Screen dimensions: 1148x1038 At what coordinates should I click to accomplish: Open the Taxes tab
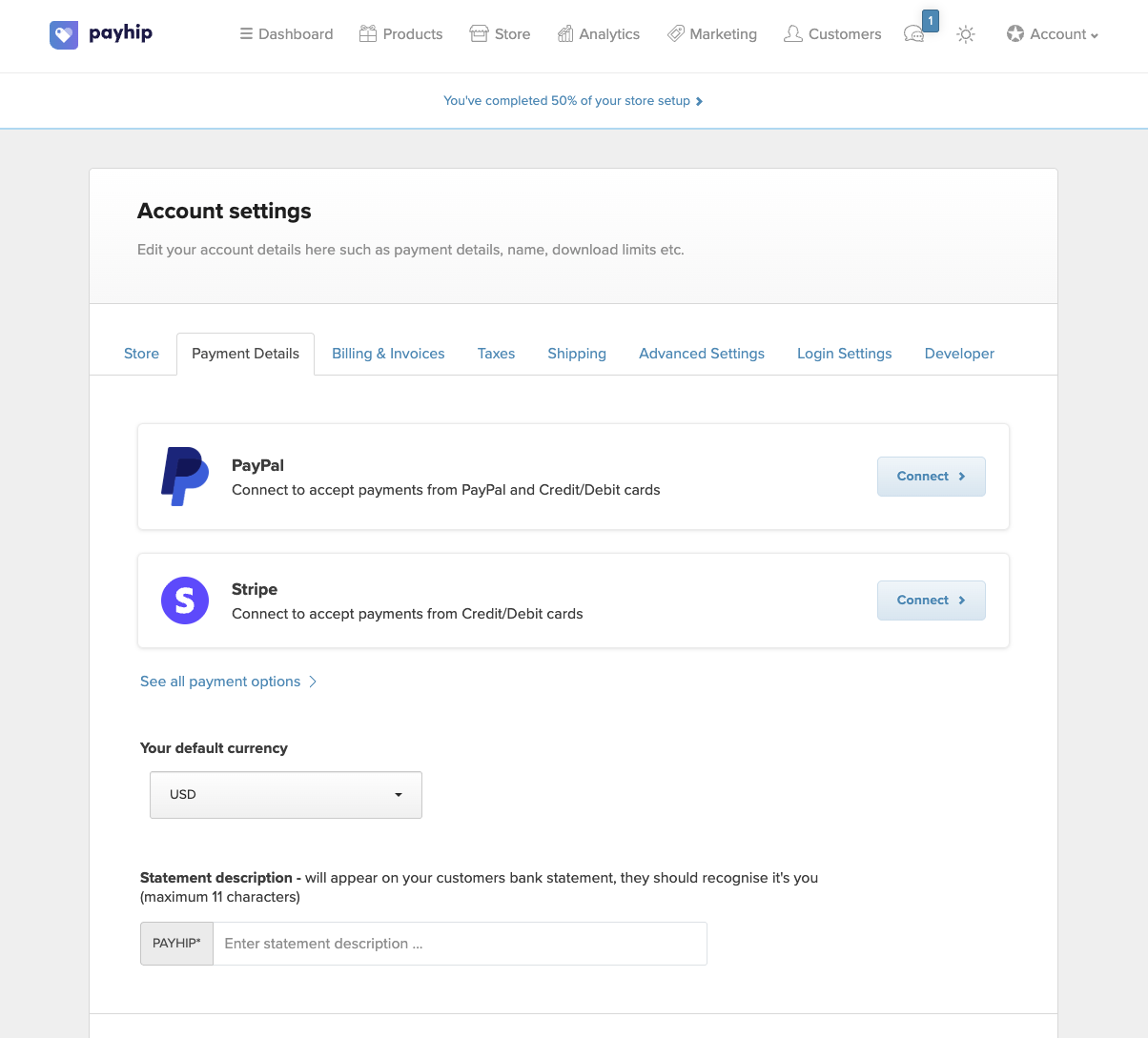[496, 354]
